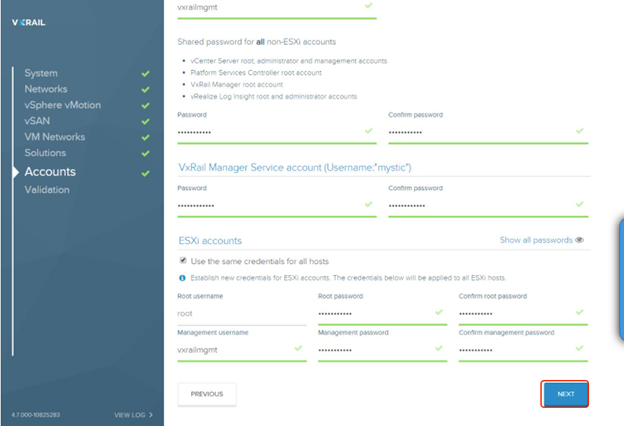Viewport: 624px width, 426px height.
Task: Uncheck Use the same credentials for all hosts
Action: (x=183, y=260)
